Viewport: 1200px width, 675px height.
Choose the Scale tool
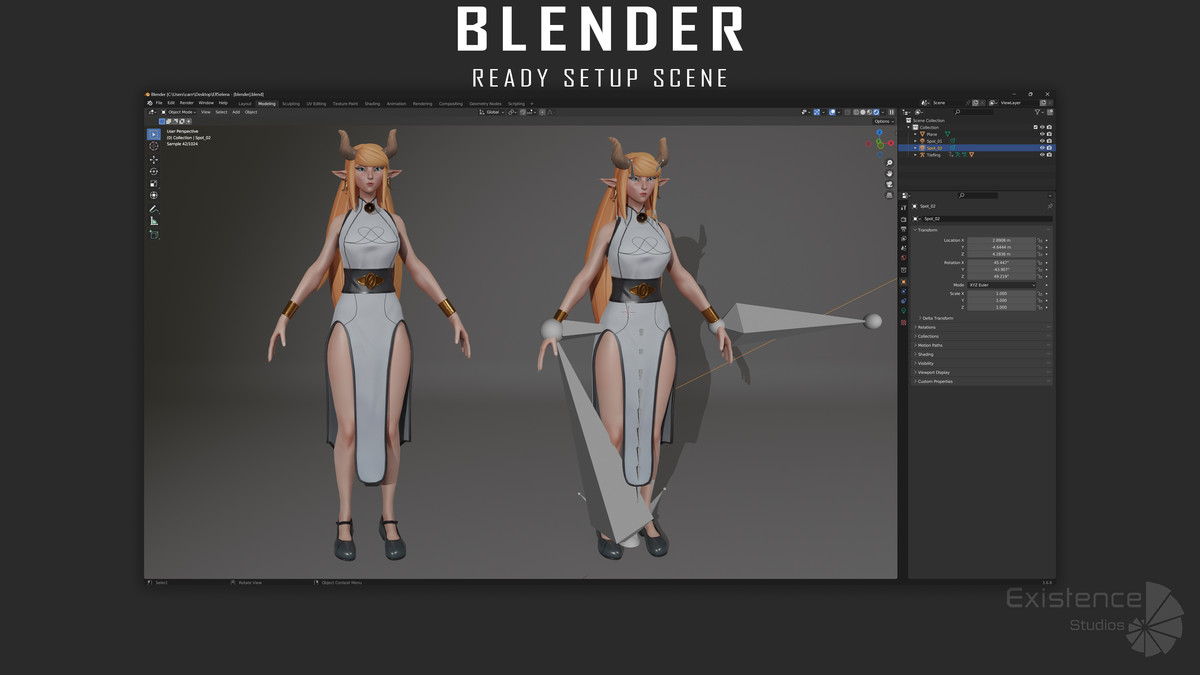click(x=153, y=183)
